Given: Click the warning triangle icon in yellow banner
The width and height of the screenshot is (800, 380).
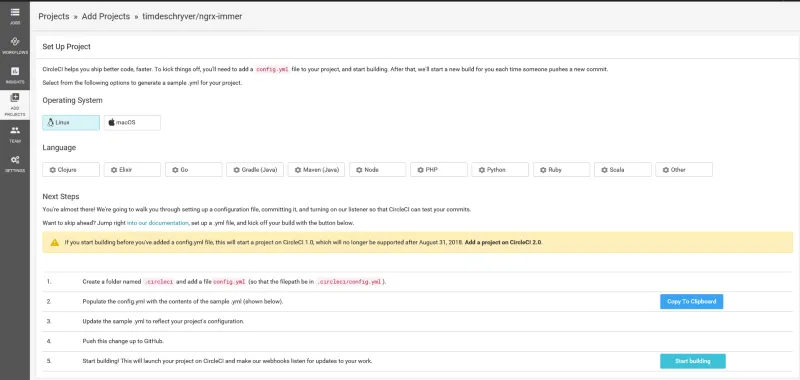Looking at the screenshot, I should coord(55,242).
